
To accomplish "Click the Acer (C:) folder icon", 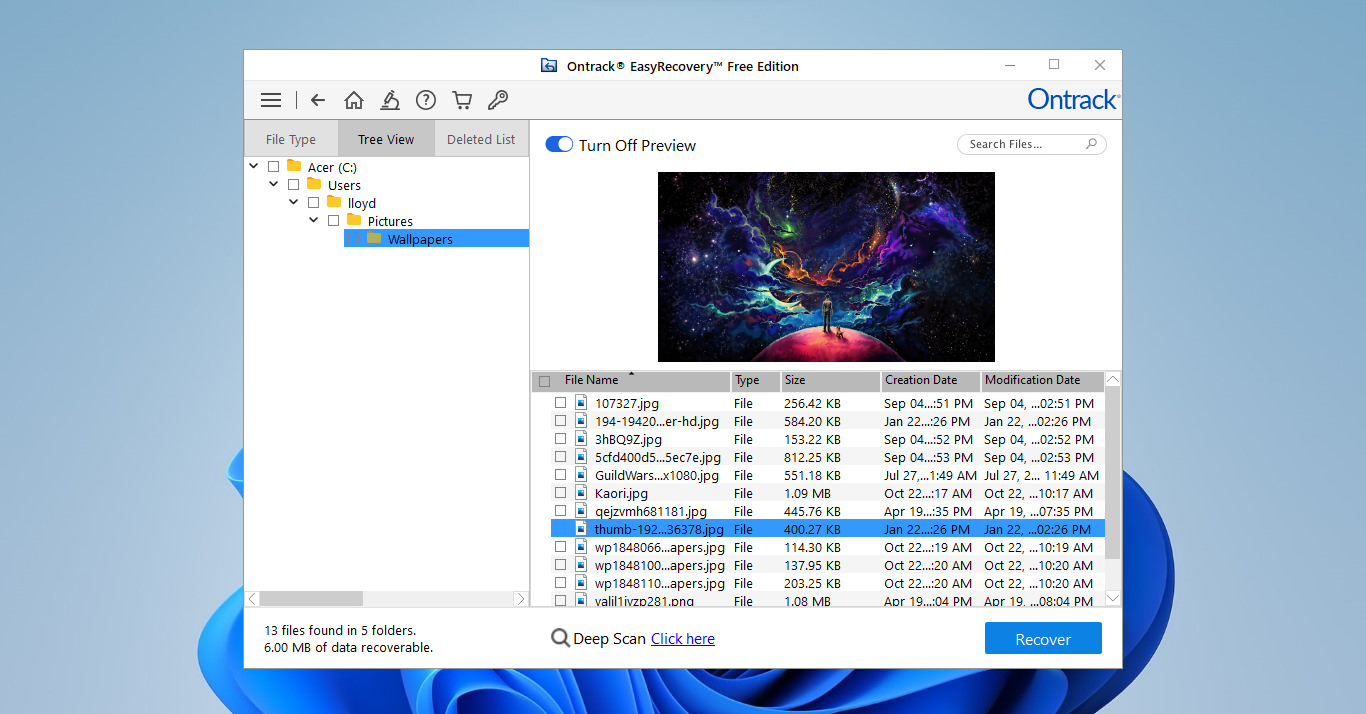I will click(294, 166).
